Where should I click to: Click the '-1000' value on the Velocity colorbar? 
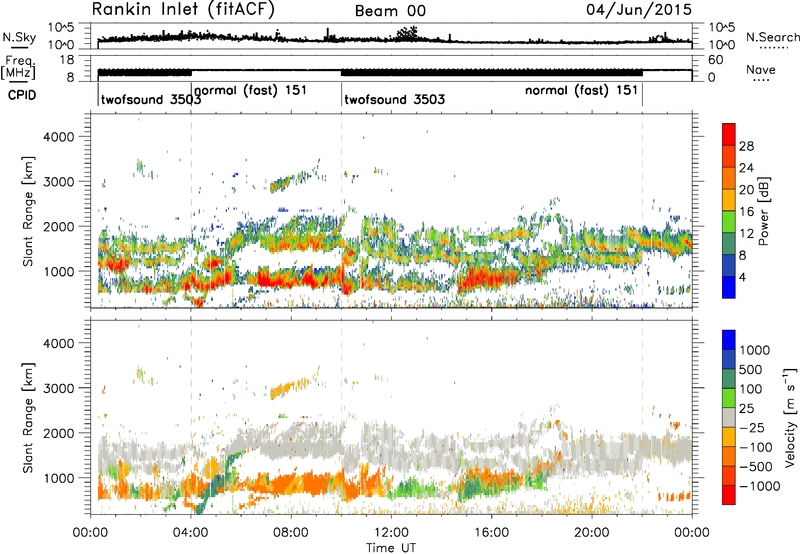(760, 486)
